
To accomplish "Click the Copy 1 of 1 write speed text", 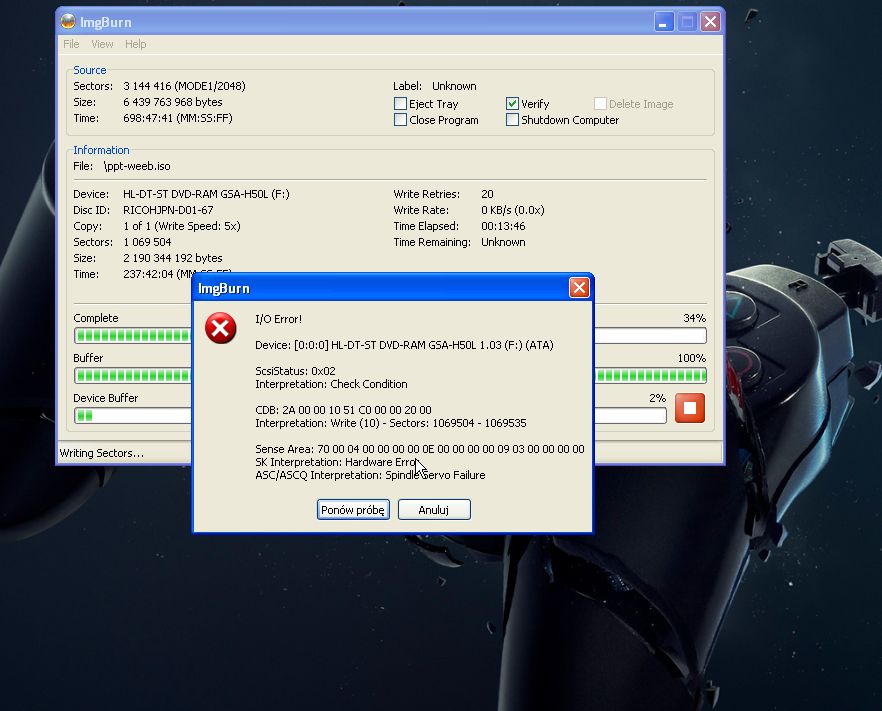I will click(182, 226).
